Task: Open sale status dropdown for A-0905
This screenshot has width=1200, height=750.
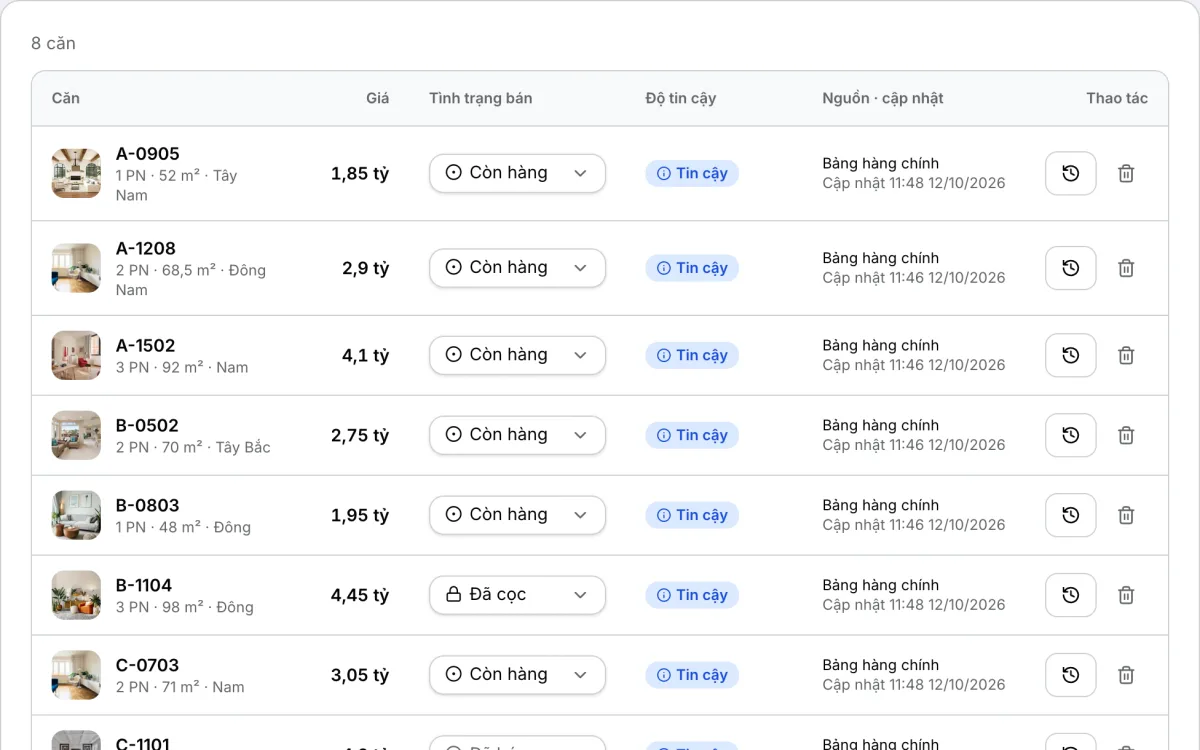Action: [517, 173]
